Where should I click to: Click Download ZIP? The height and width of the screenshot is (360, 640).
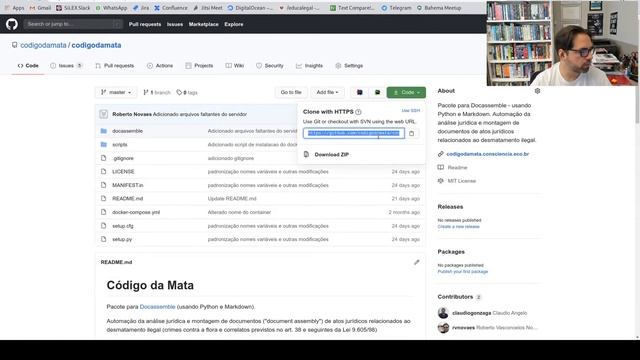331,155
